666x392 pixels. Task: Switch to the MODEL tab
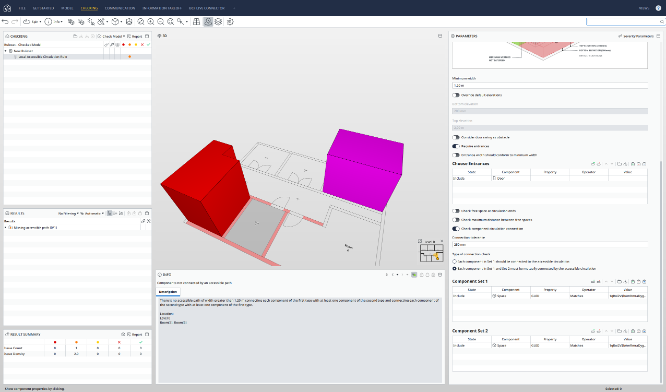[x=67, y=8]
